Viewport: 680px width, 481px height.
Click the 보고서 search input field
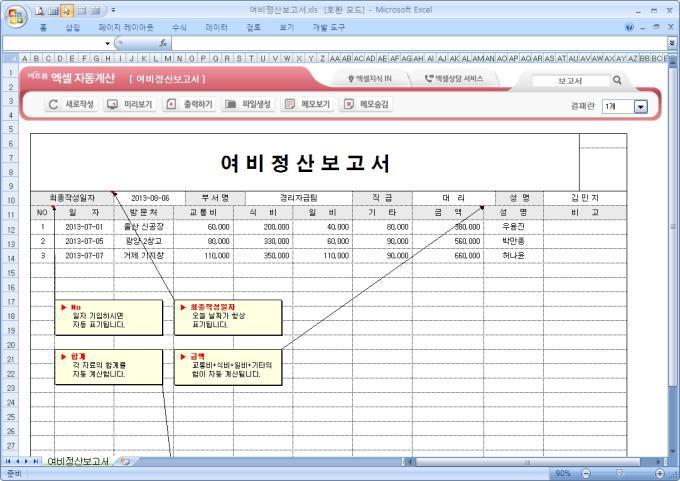570,81
